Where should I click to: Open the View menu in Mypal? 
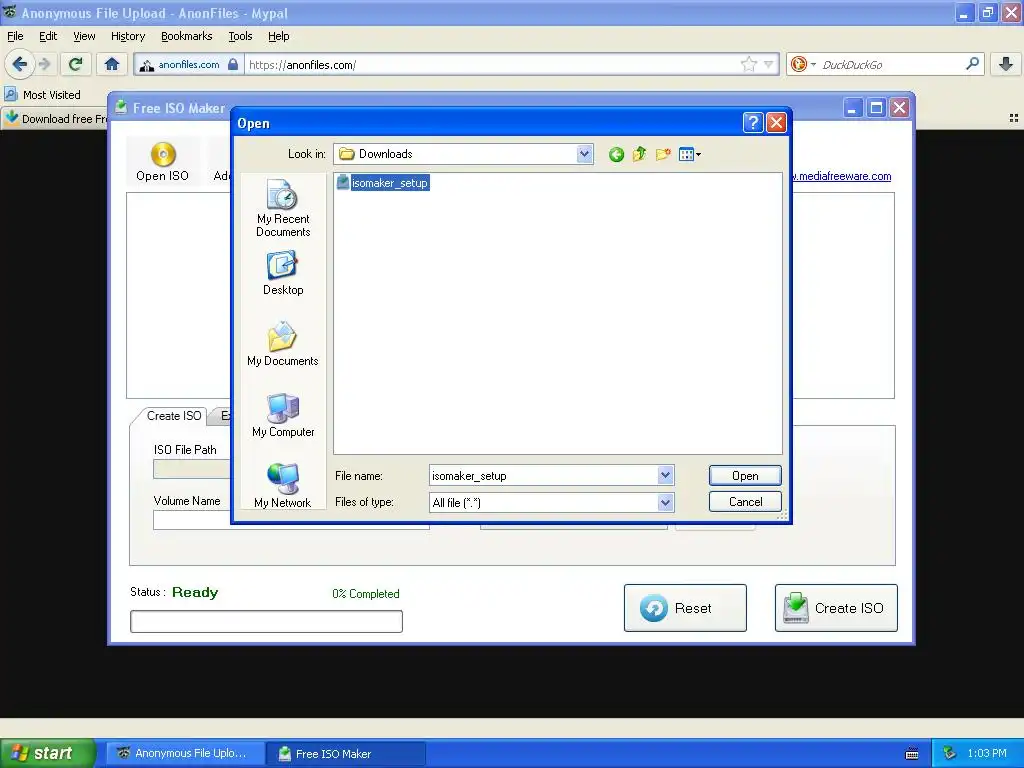pos(84,36)
